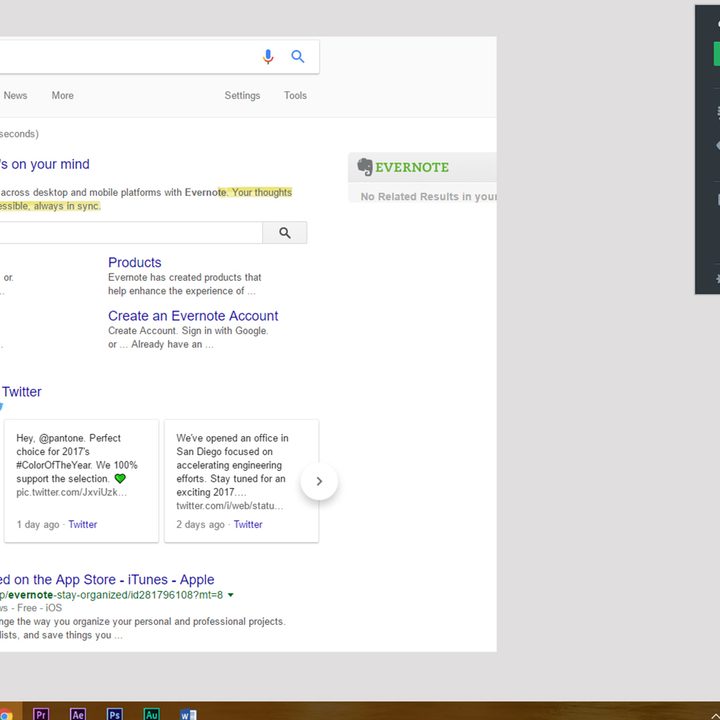Open Adobe Premiere Pro from the taskbar
Viewport: 720px width, 720px height.
tap(41, 714)
